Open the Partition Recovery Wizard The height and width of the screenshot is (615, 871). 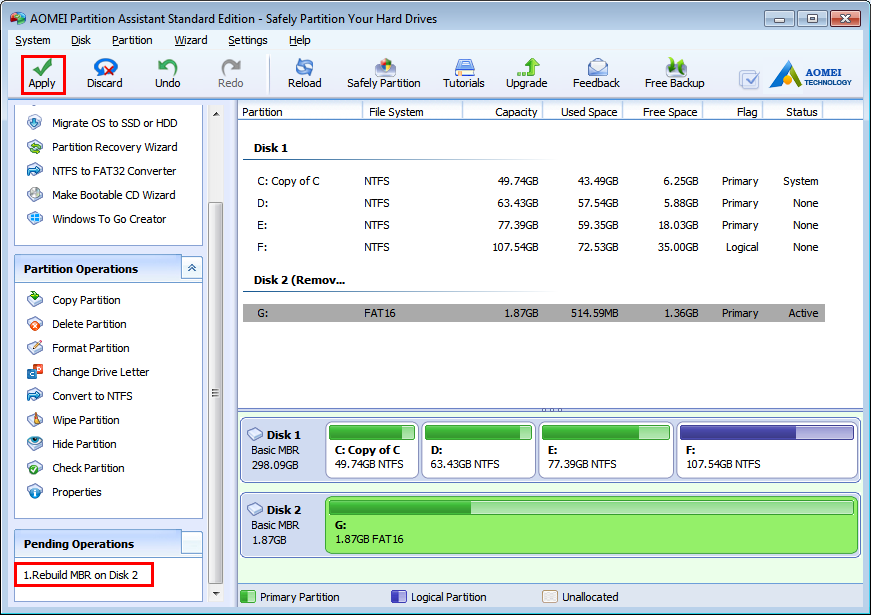pos(103,147)
